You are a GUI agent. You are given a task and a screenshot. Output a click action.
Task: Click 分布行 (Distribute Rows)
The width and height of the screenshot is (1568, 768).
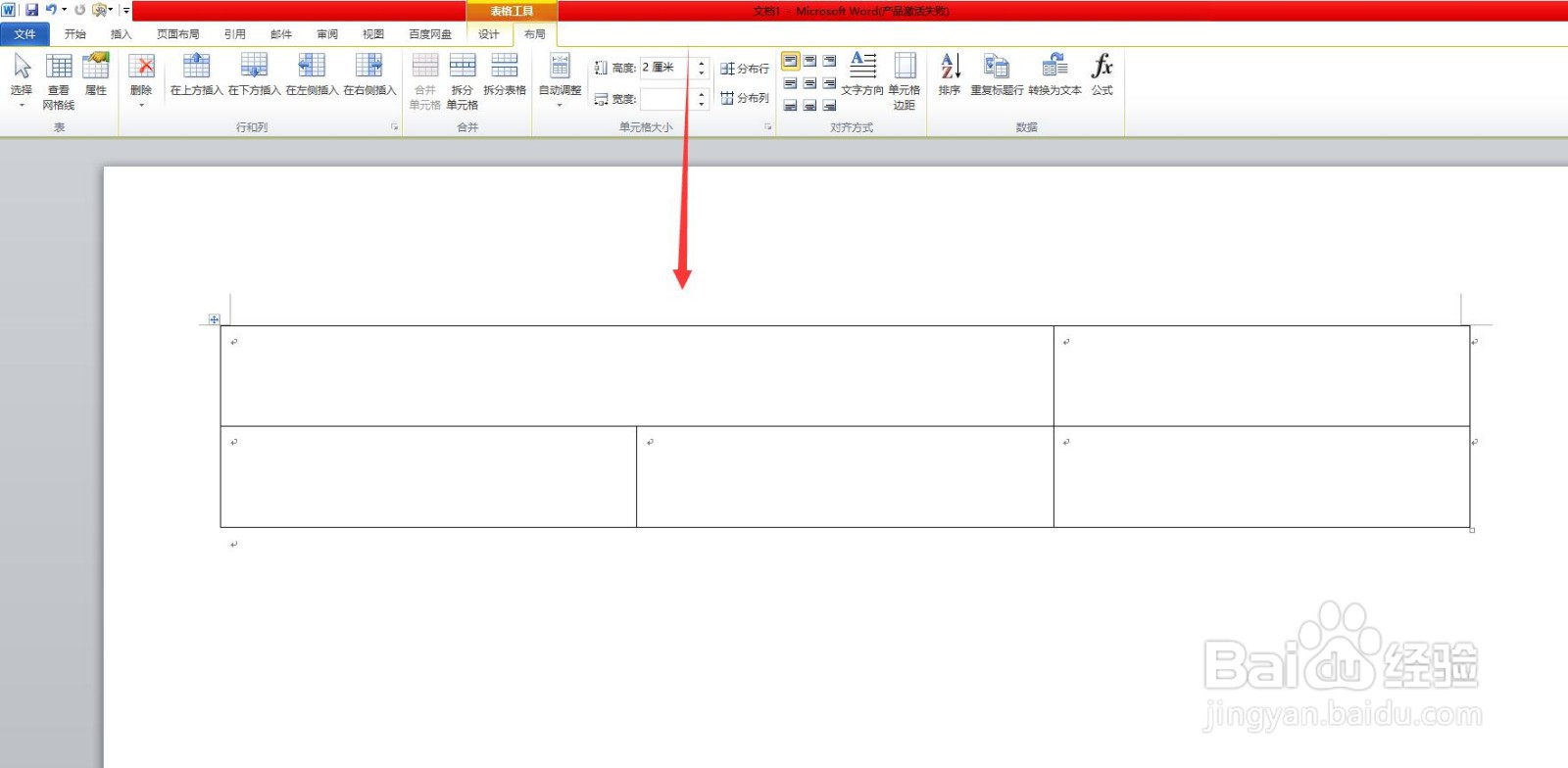pos(745,69)
